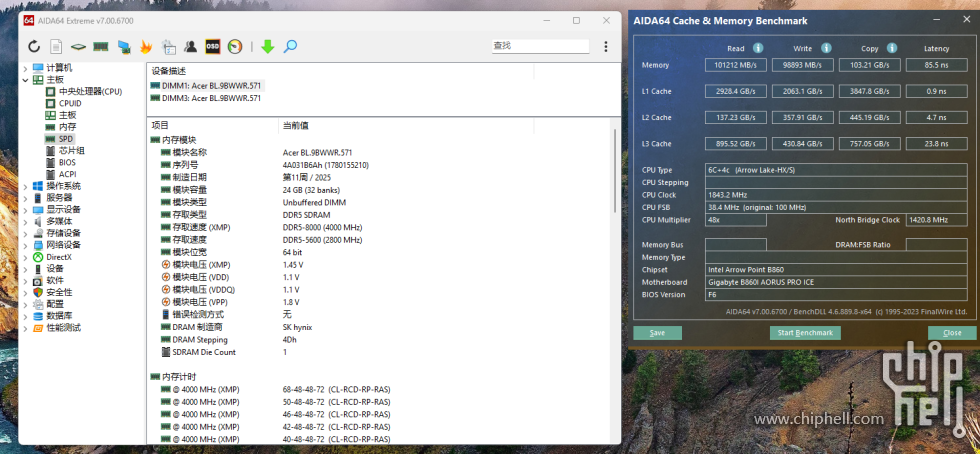Click the speedometer gauge benchmark icon

click(235, 46)
